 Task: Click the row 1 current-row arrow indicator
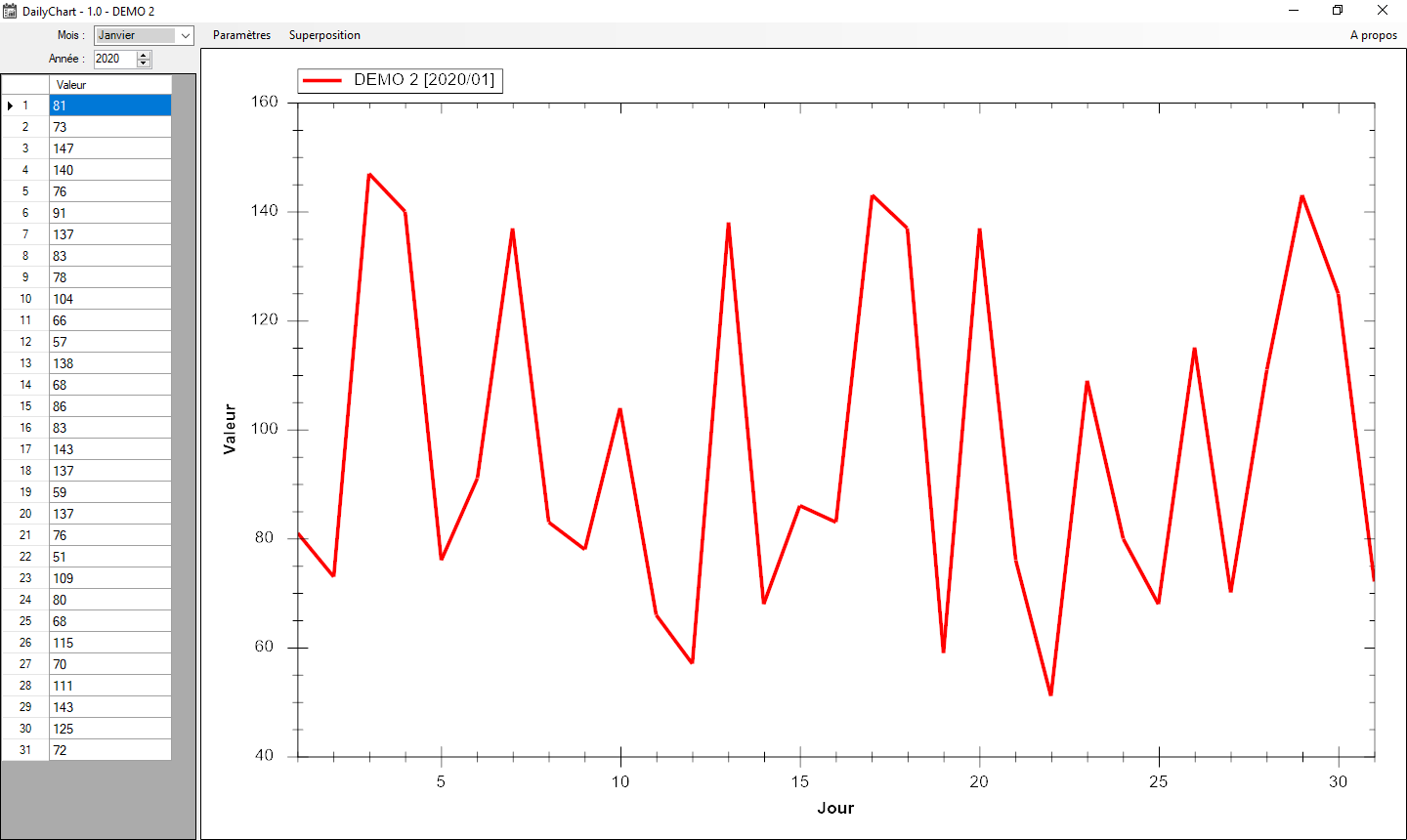[10, 105]
